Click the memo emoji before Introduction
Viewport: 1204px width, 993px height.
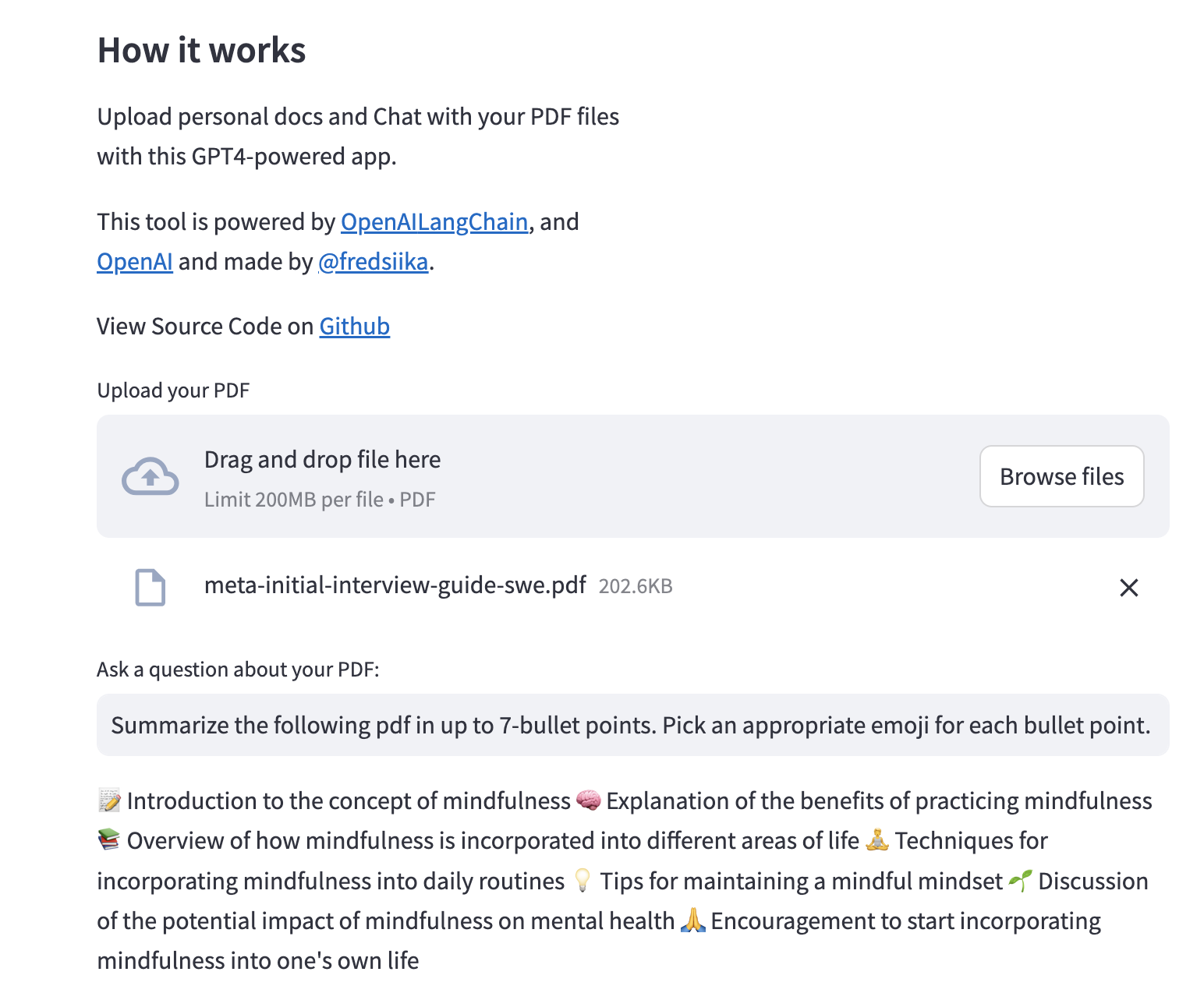click(109, 800)
